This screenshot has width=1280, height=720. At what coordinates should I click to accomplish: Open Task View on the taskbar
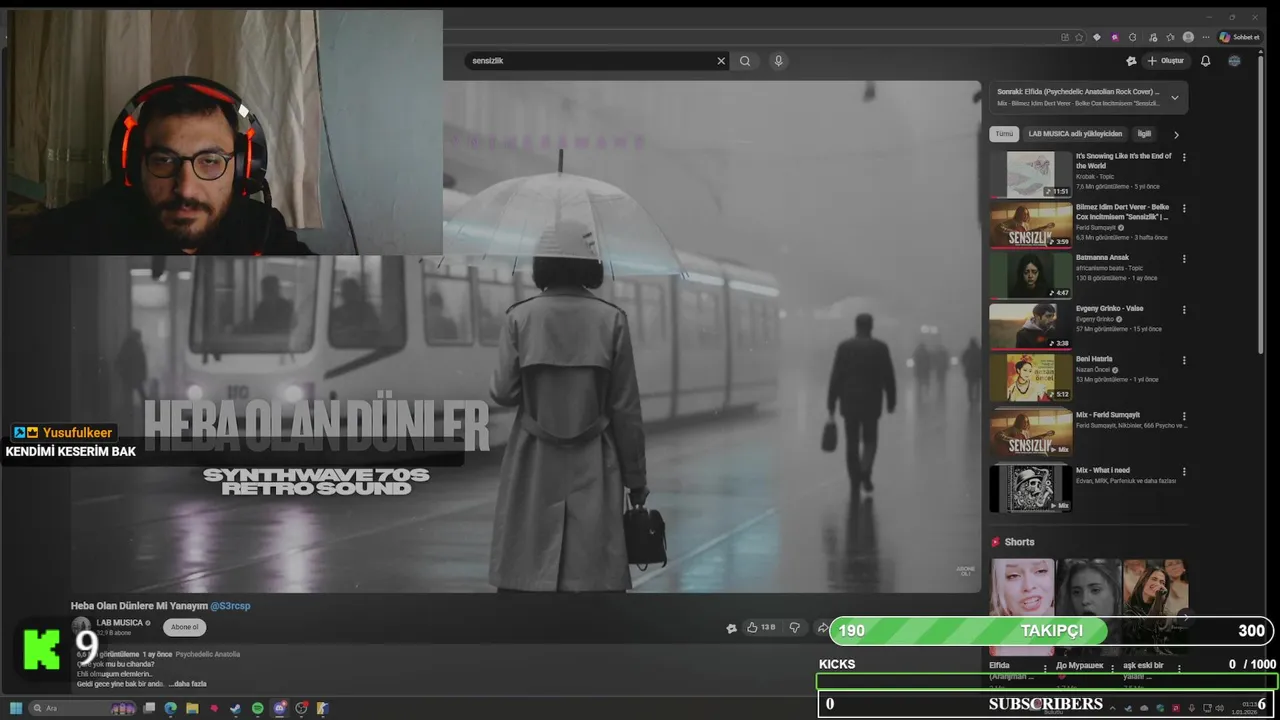click(149, 708)
